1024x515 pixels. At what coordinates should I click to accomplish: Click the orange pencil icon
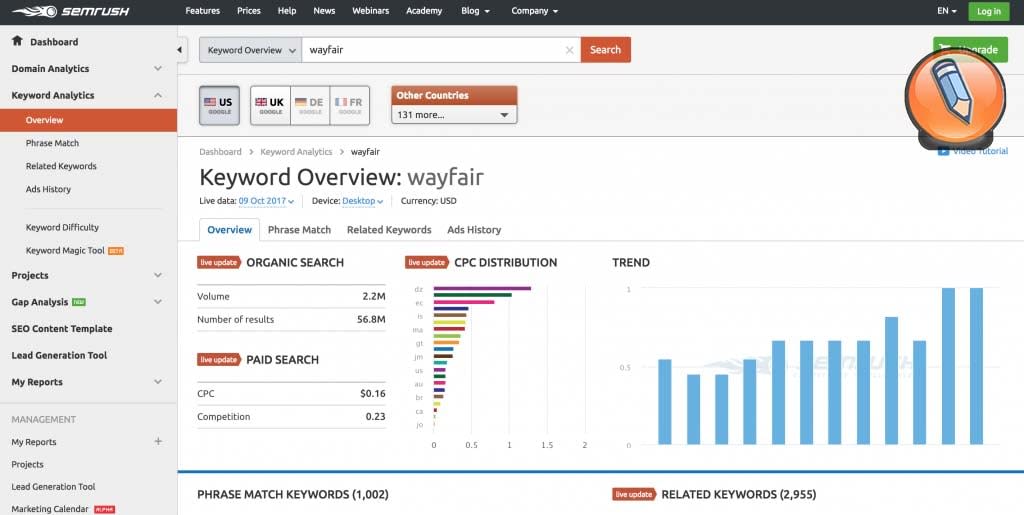click(x=955, y=99)
